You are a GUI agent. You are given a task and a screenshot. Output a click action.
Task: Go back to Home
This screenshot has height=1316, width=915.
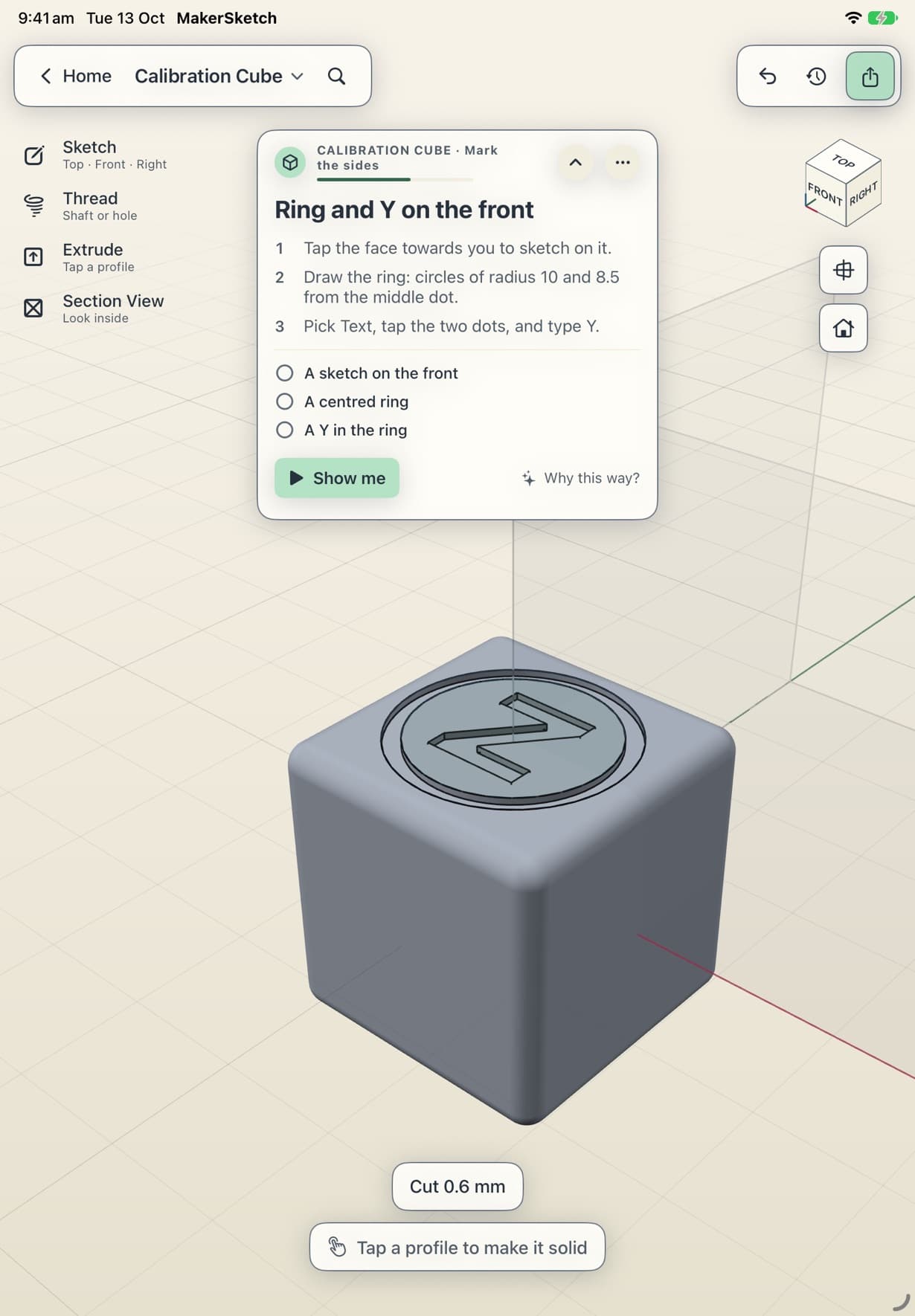[x=76, y=76]
